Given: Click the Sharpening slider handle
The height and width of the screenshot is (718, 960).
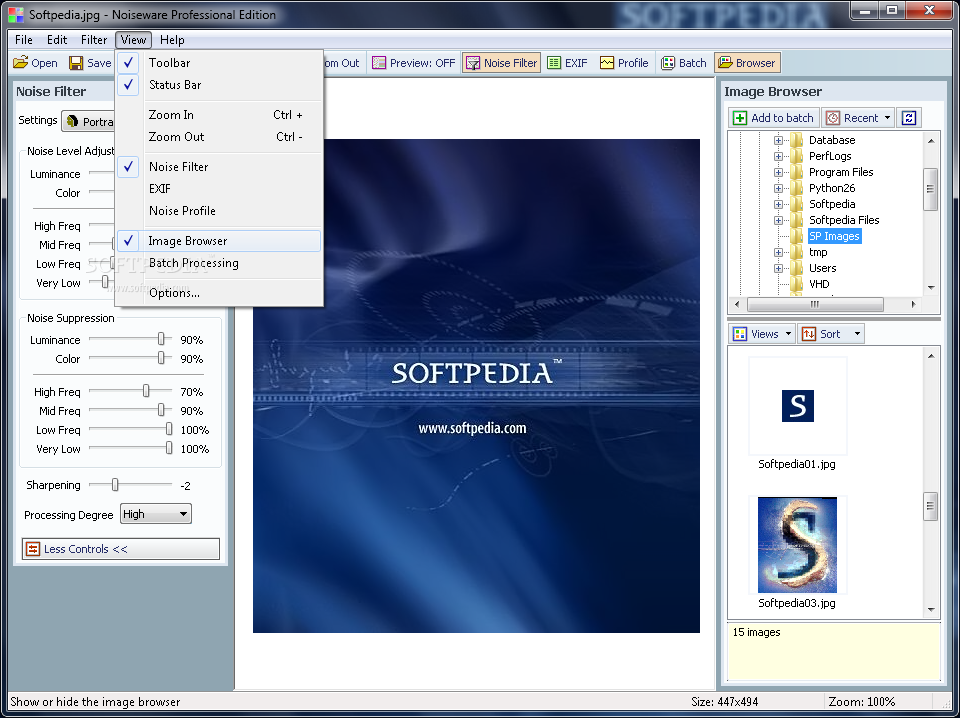Looking at the screenshot, I should 114,485.
